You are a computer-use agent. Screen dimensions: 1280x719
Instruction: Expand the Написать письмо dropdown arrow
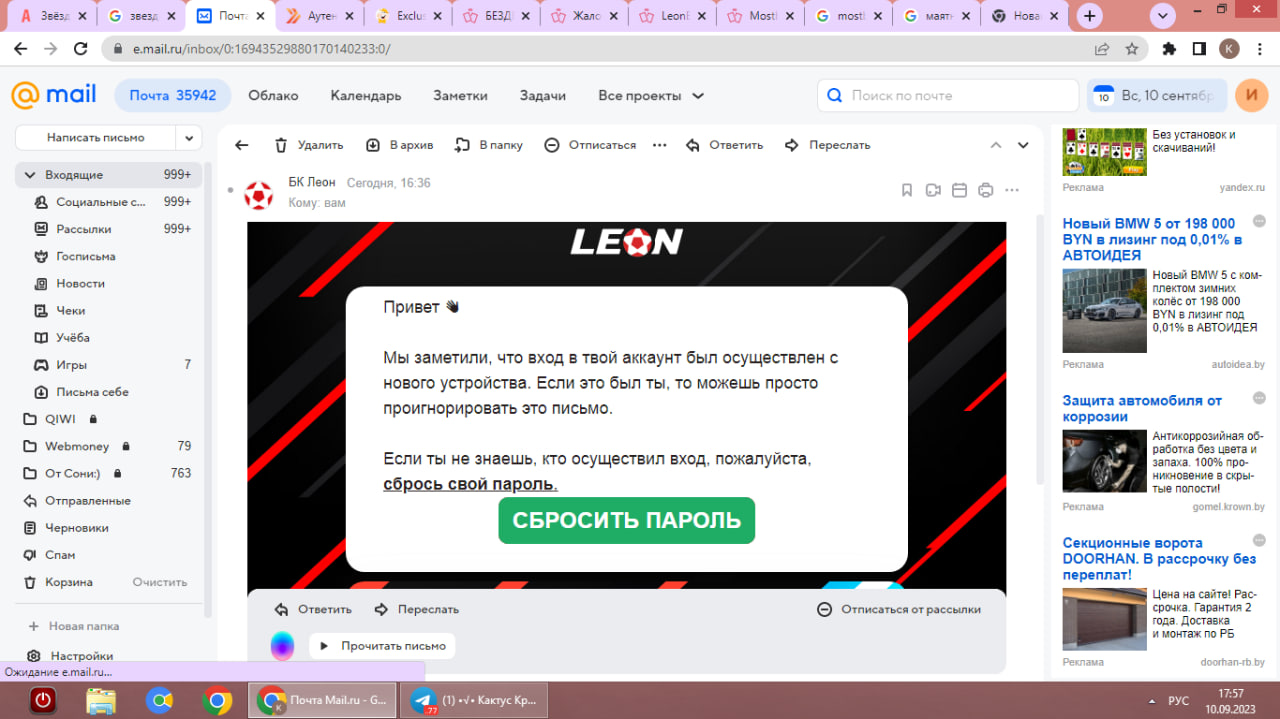coord(189,138)
